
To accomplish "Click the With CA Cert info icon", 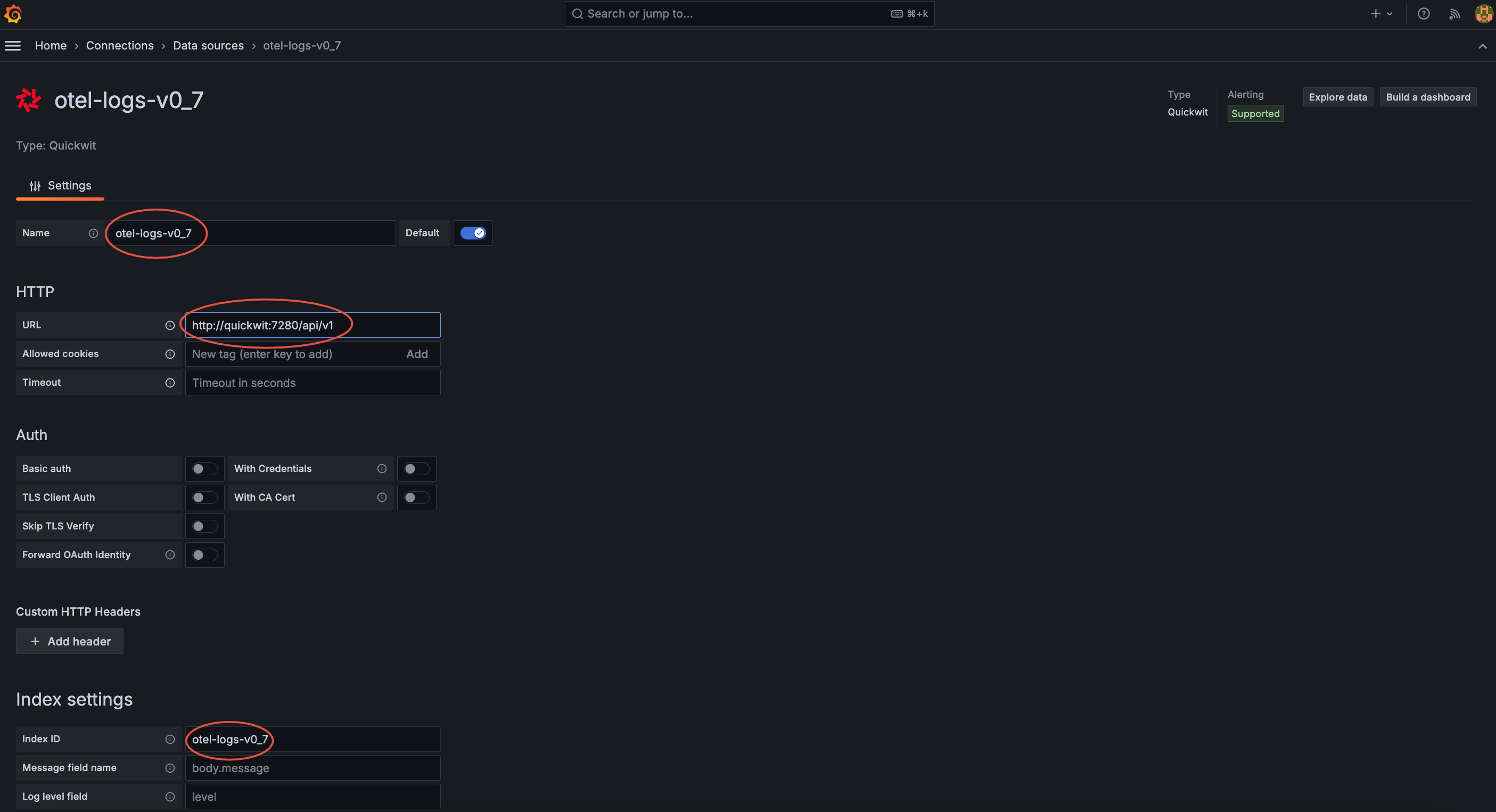I will 382,498.
